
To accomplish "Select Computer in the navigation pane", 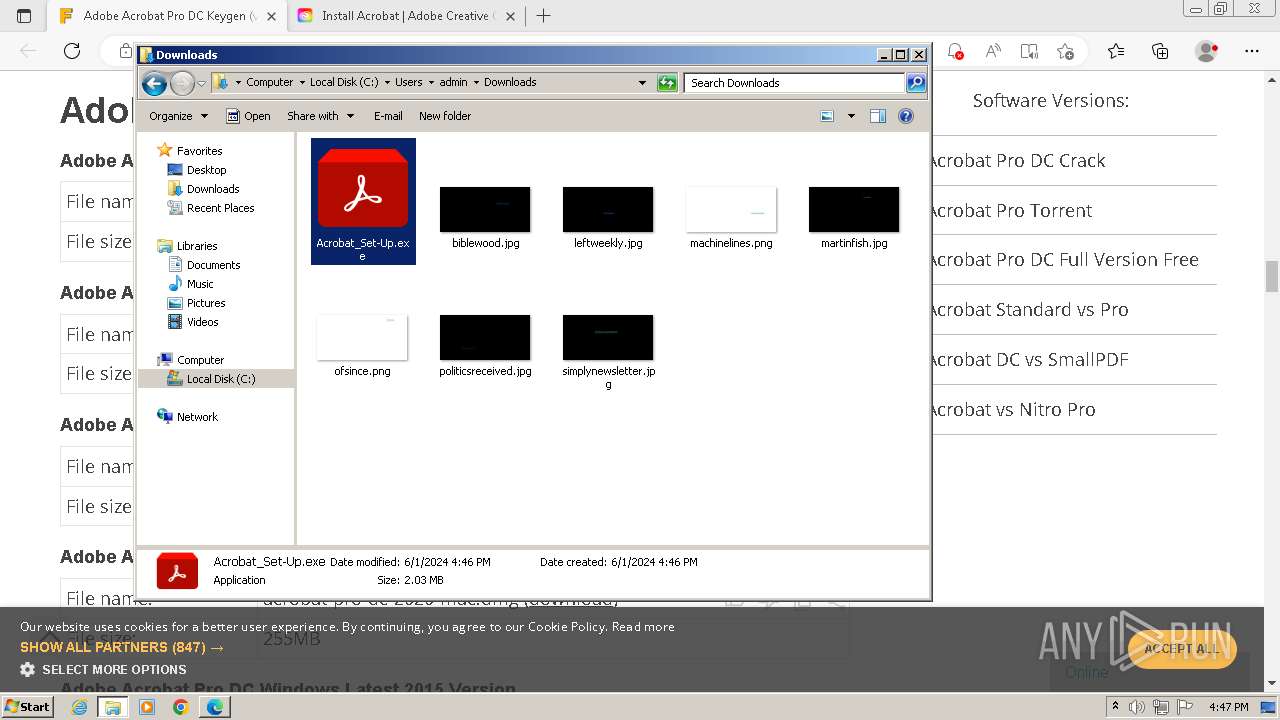I will coord(200,360).
